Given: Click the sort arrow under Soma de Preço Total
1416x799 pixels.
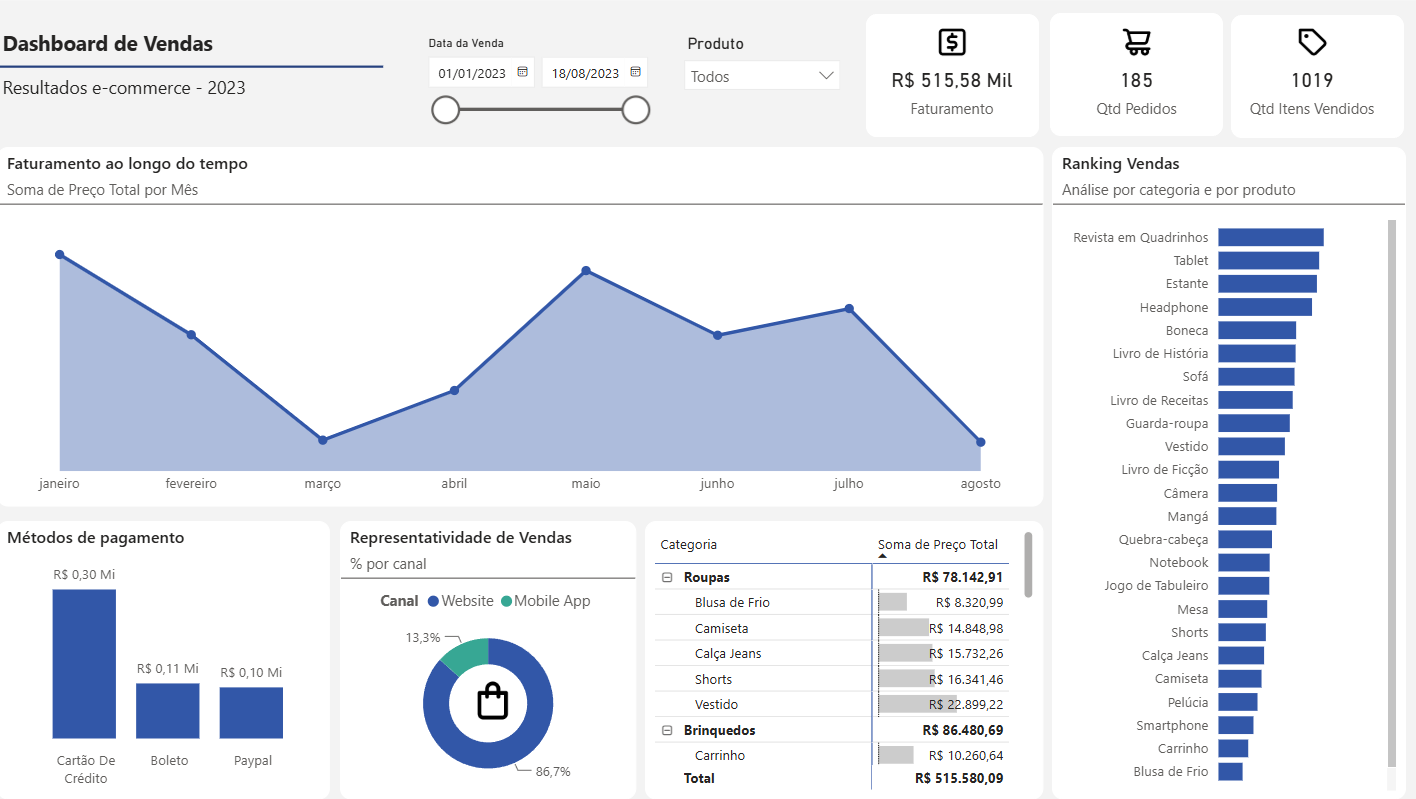Looking at the screenshot, I should click(x=882, y=556).
